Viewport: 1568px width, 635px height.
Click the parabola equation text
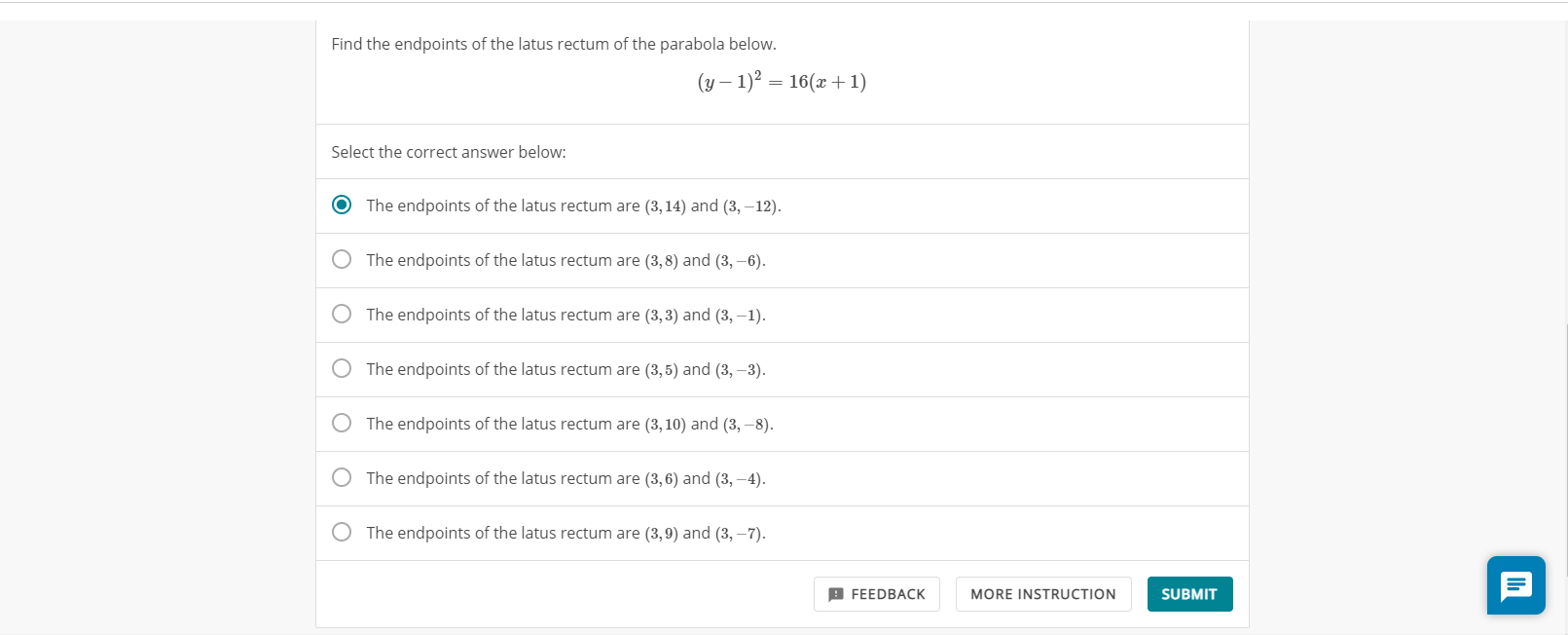tap(782, 82)
